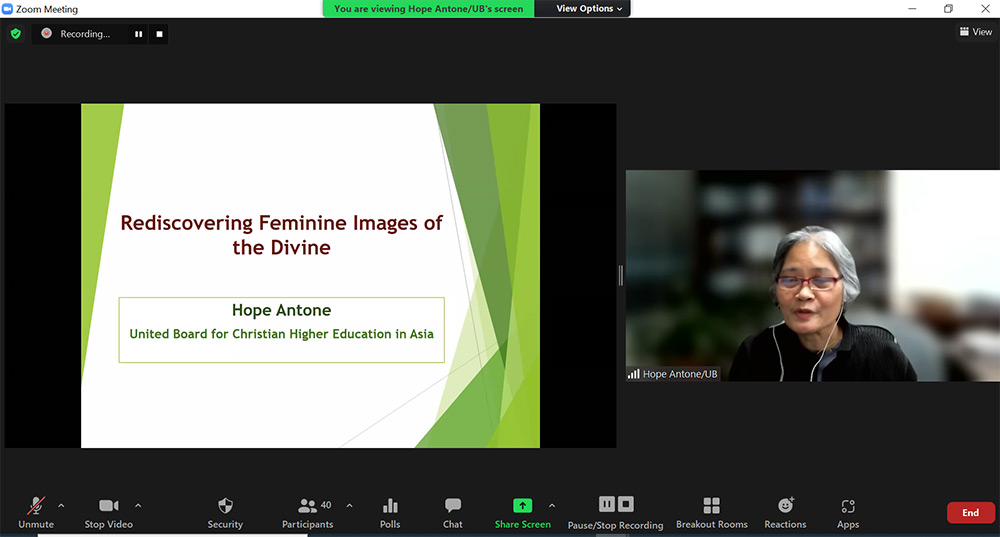
Task: Click Hope Antone/UB name label on video
Action: click(x=680, y=374)
